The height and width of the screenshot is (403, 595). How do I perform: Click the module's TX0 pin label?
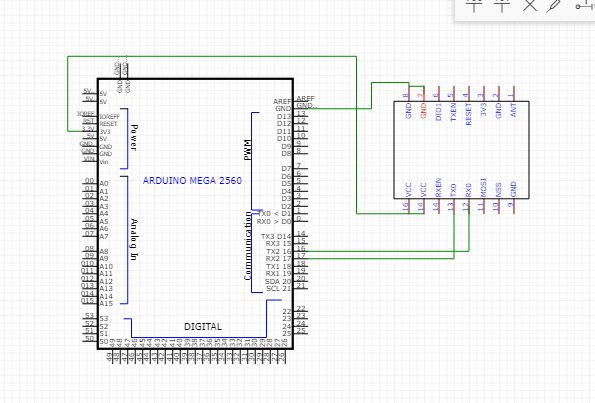coord(453,190)
